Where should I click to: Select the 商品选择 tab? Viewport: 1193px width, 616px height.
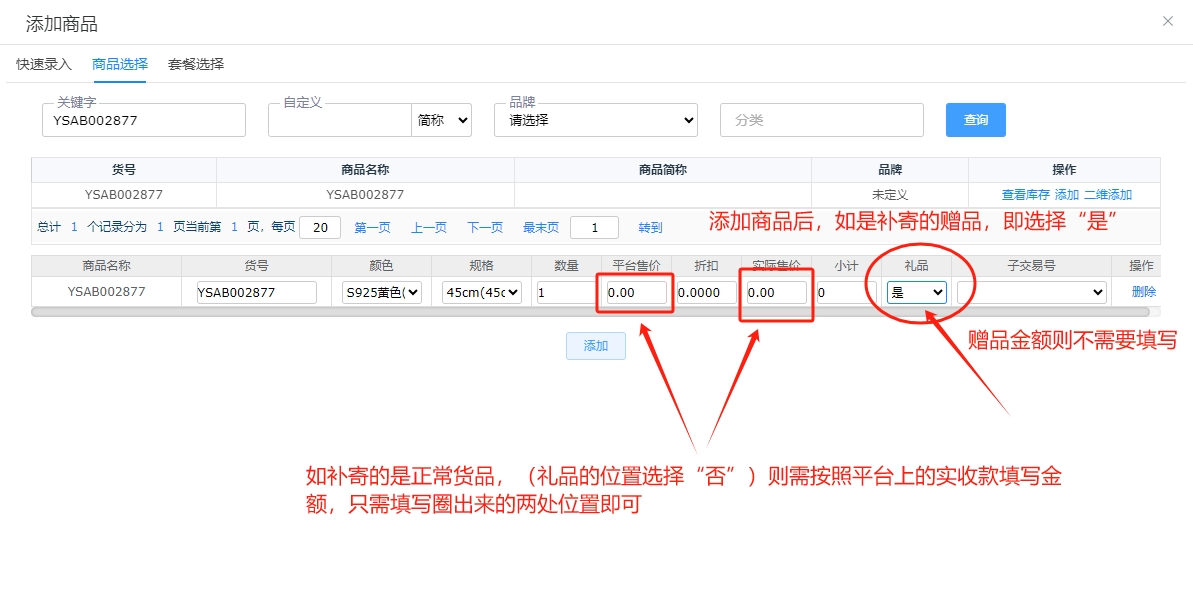[x=119, y=64]
